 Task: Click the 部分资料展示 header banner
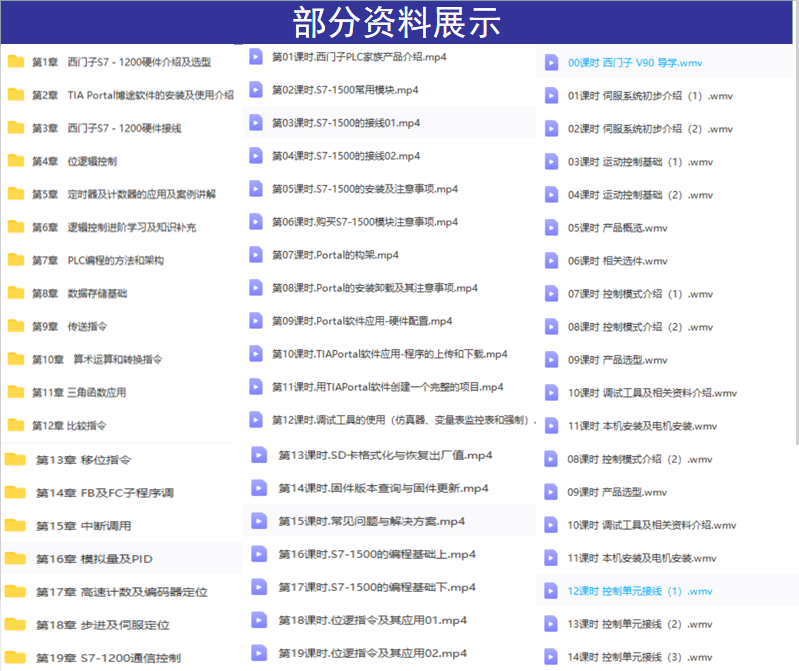[x=396, y=22]
